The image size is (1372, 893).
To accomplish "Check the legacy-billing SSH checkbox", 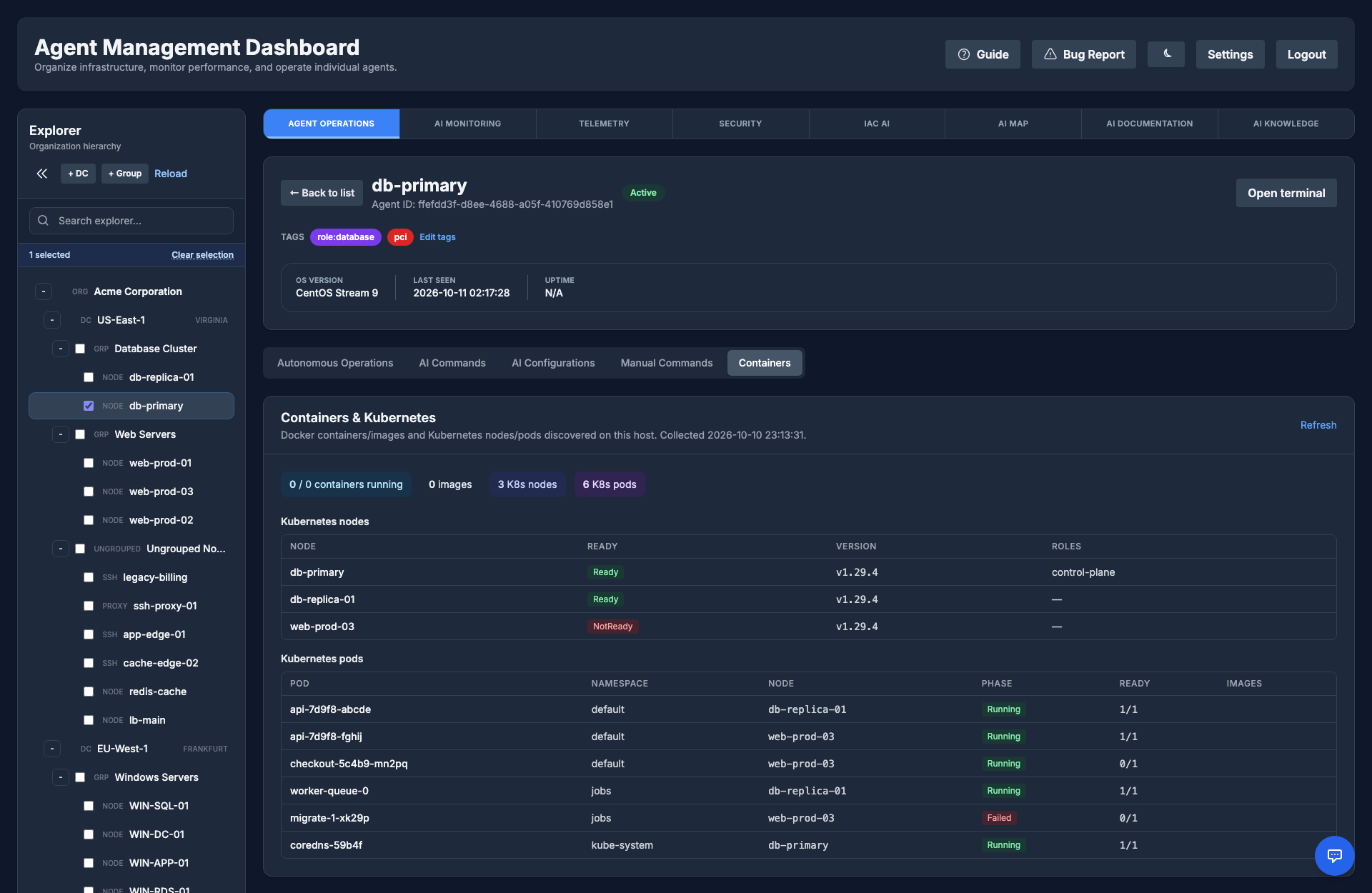I will click(89, 577).
